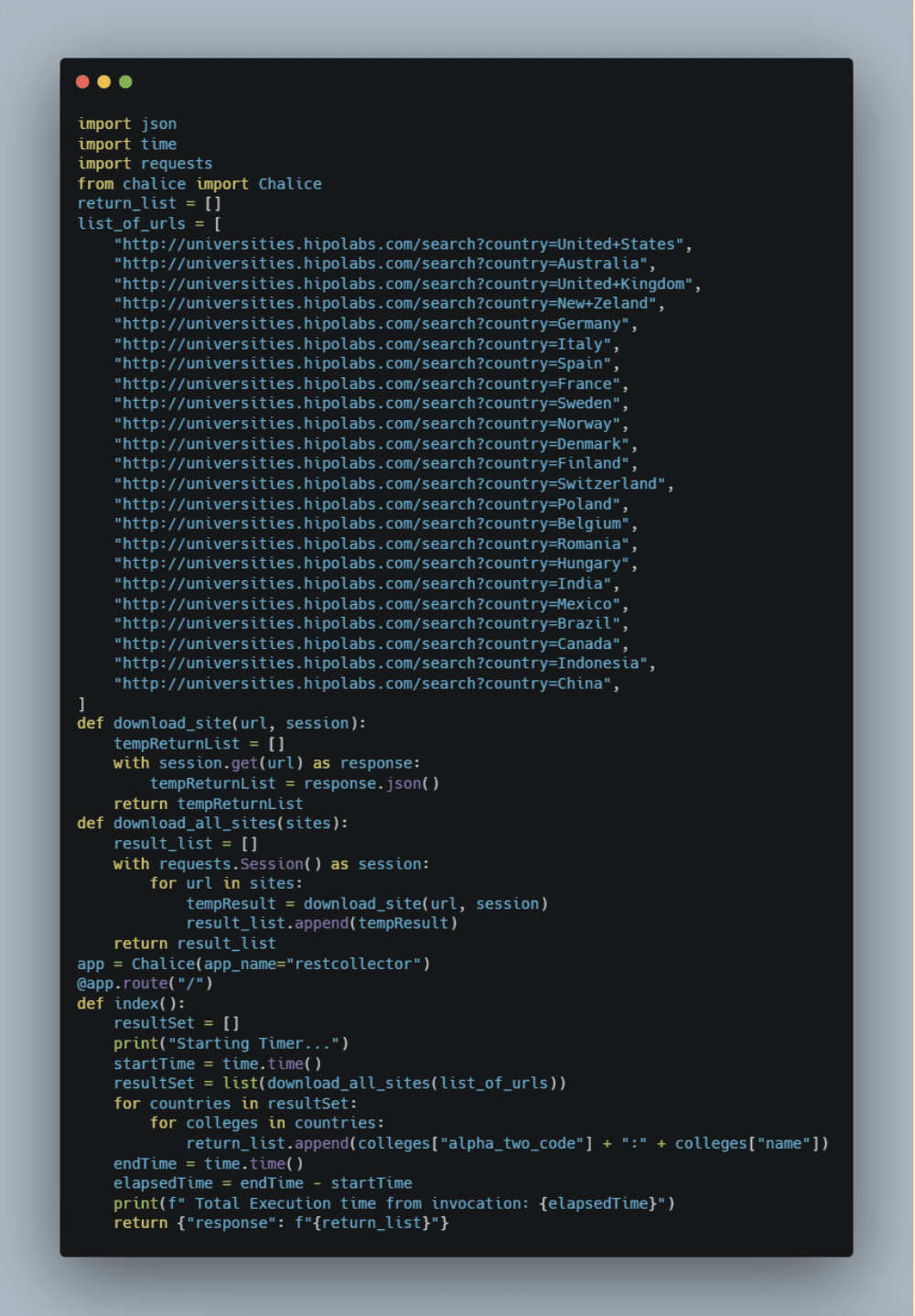This screenshot has height=1316, width=915.
Task: Click the green maximize dot
Action: click(x=125, y=81)
